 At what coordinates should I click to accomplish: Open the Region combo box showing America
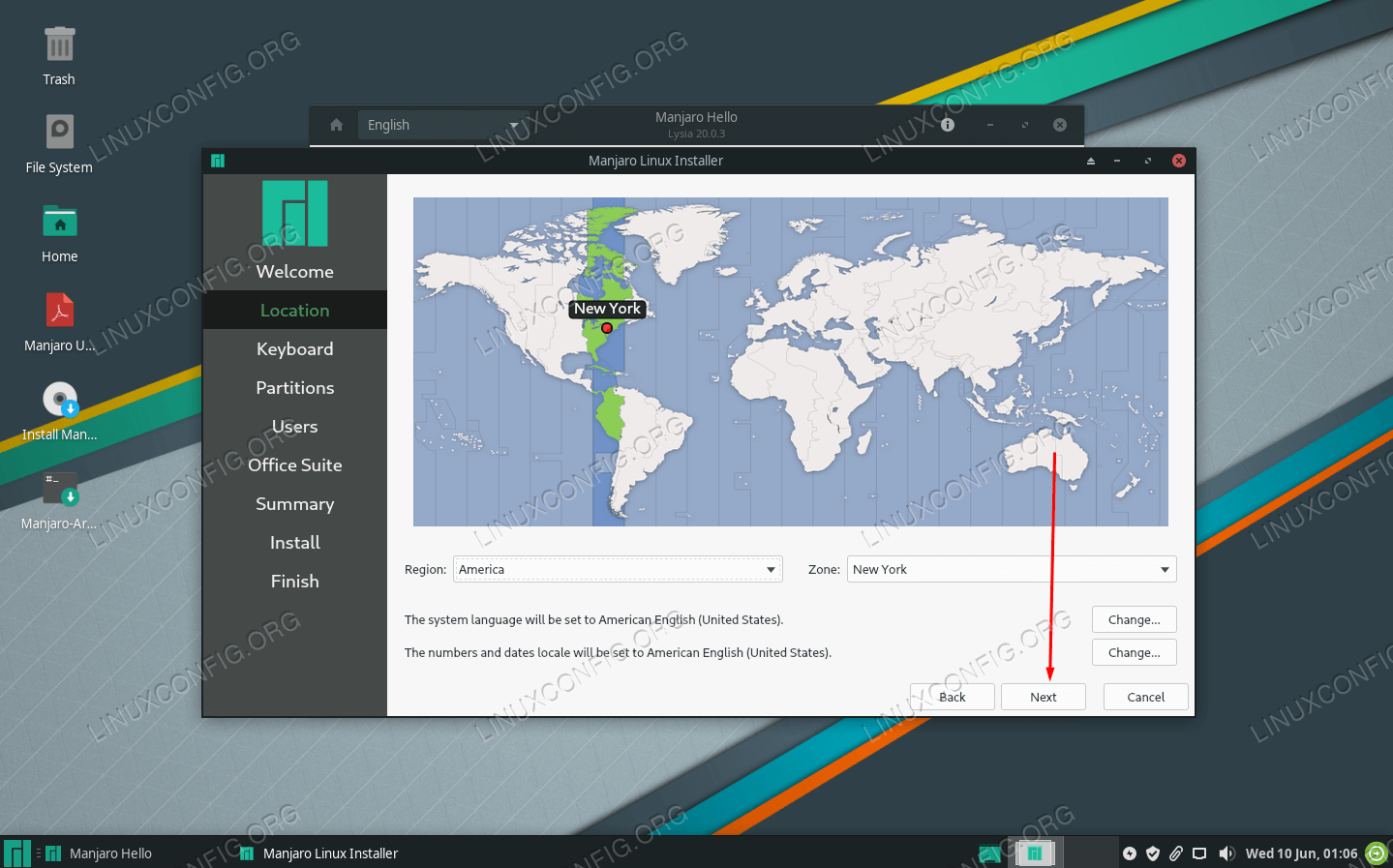pyautogui.click(x=618, y=569)
